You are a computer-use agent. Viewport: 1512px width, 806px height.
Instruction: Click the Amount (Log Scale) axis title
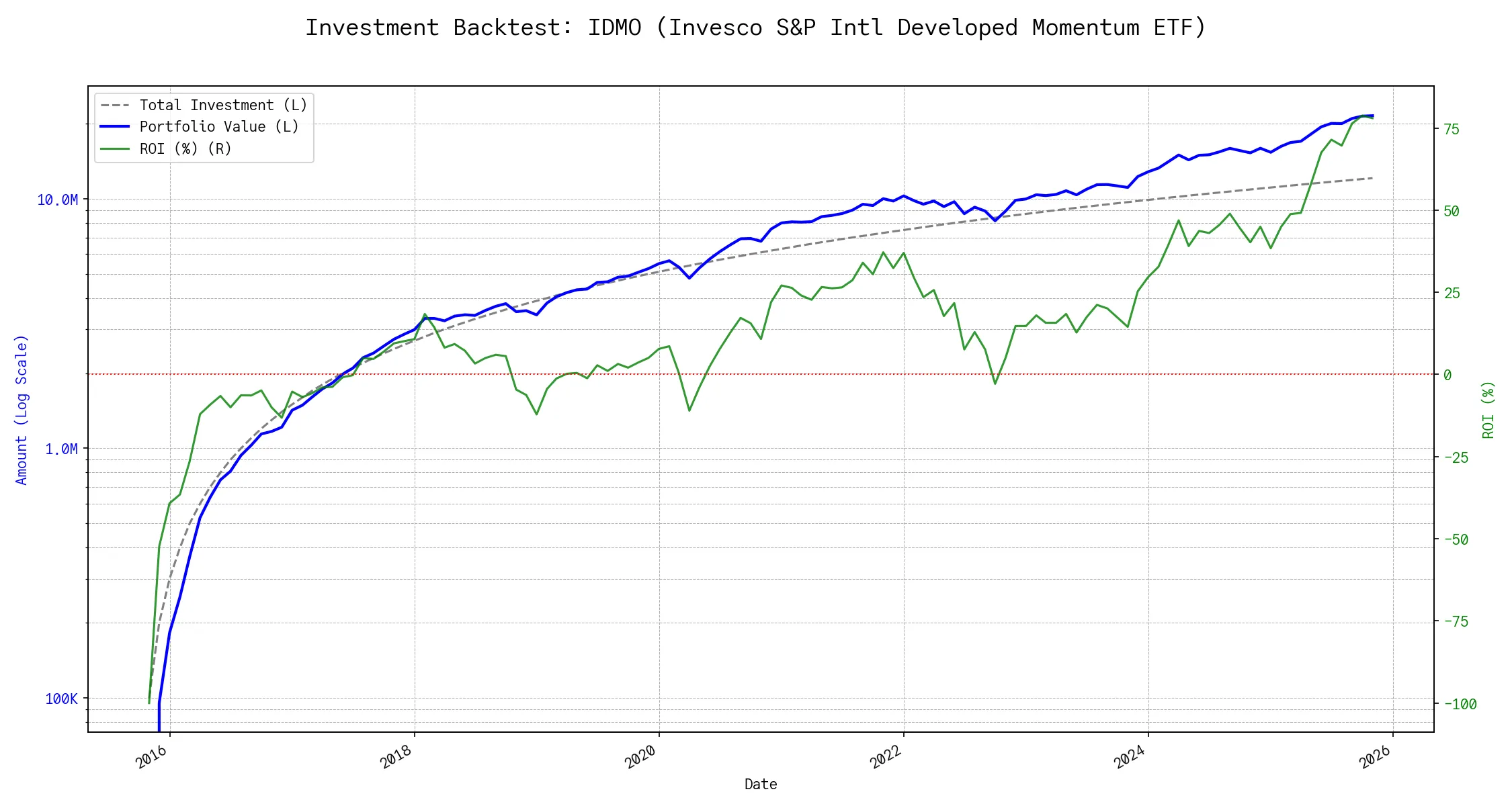click(x=22, y=410)
